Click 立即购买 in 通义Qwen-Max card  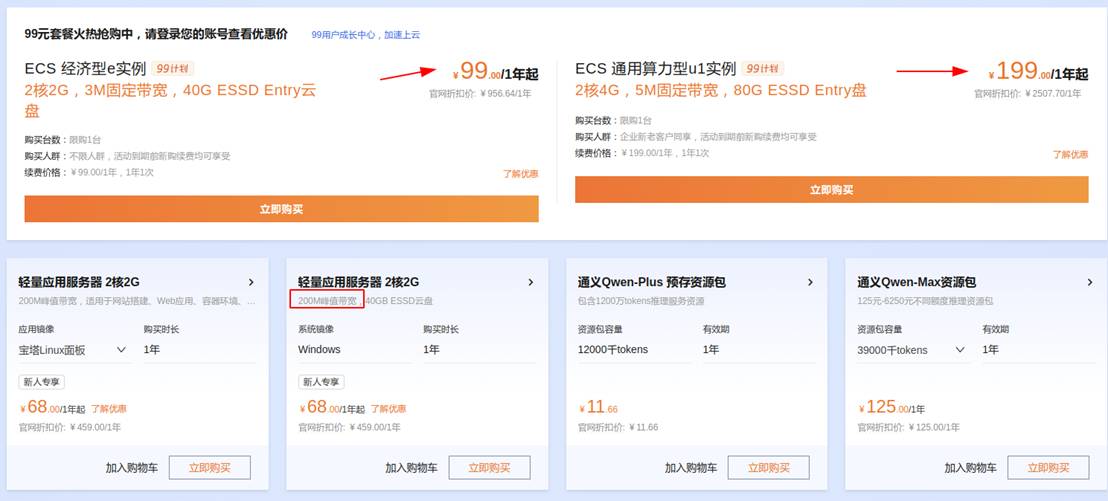click(1049, 468)
